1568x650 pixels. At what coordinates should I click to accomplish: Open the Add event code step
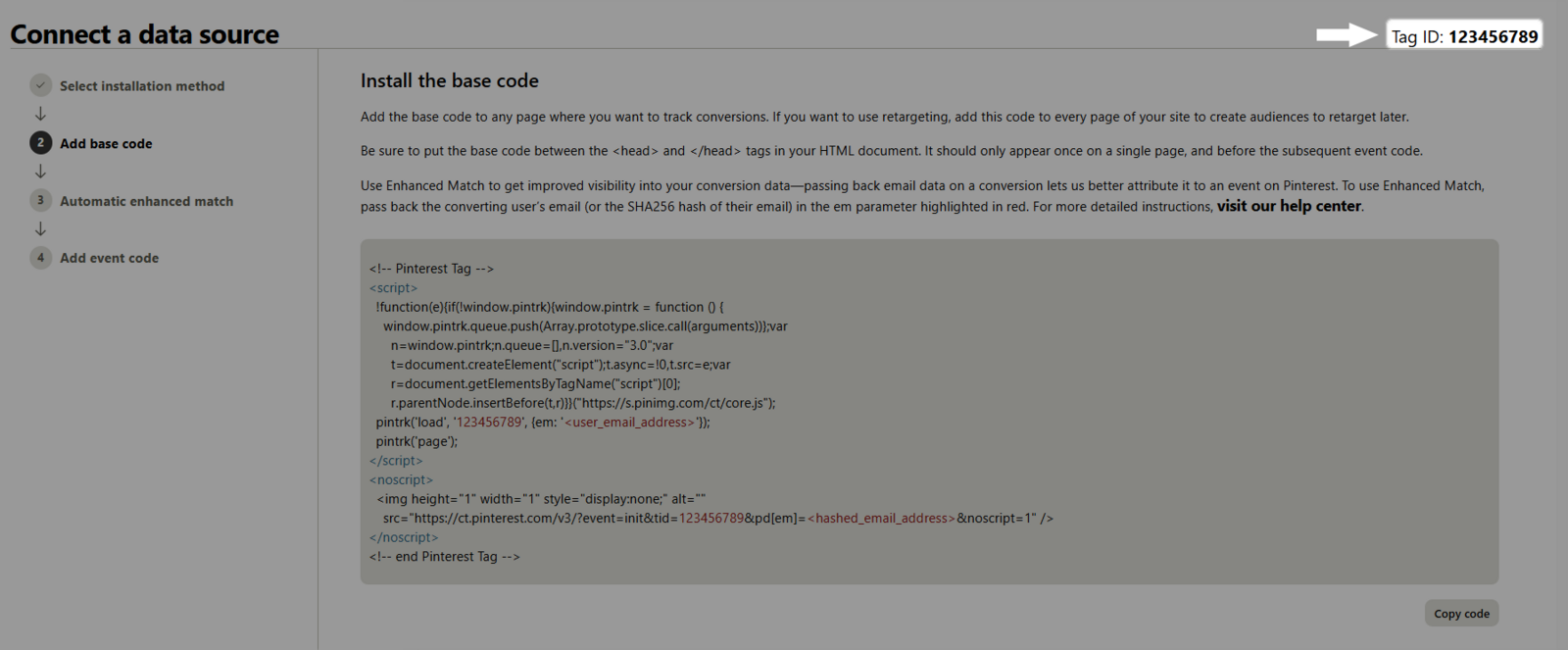coord(109,258)
